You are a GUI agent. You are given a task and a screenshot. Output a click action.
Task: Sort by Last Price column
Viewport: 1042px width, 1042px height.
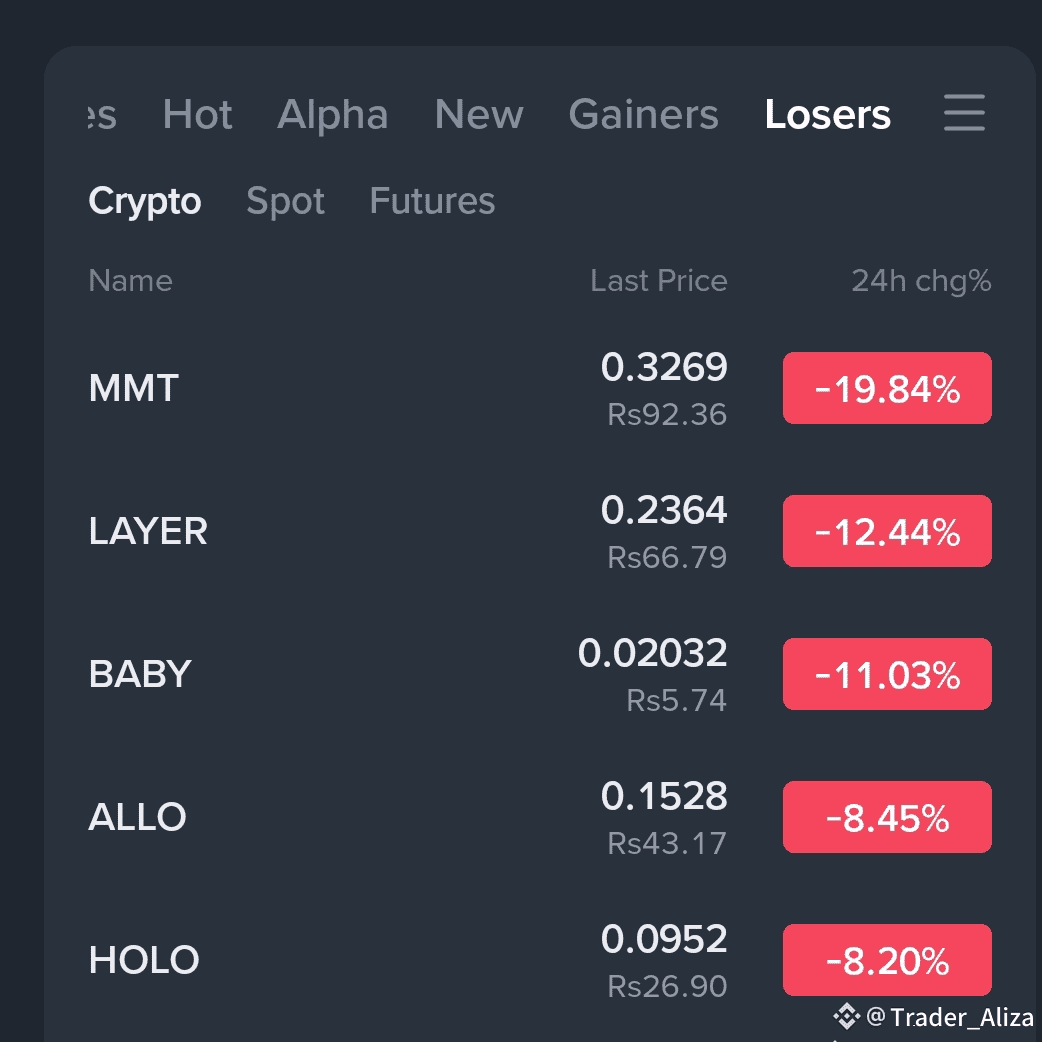[659, 280]
